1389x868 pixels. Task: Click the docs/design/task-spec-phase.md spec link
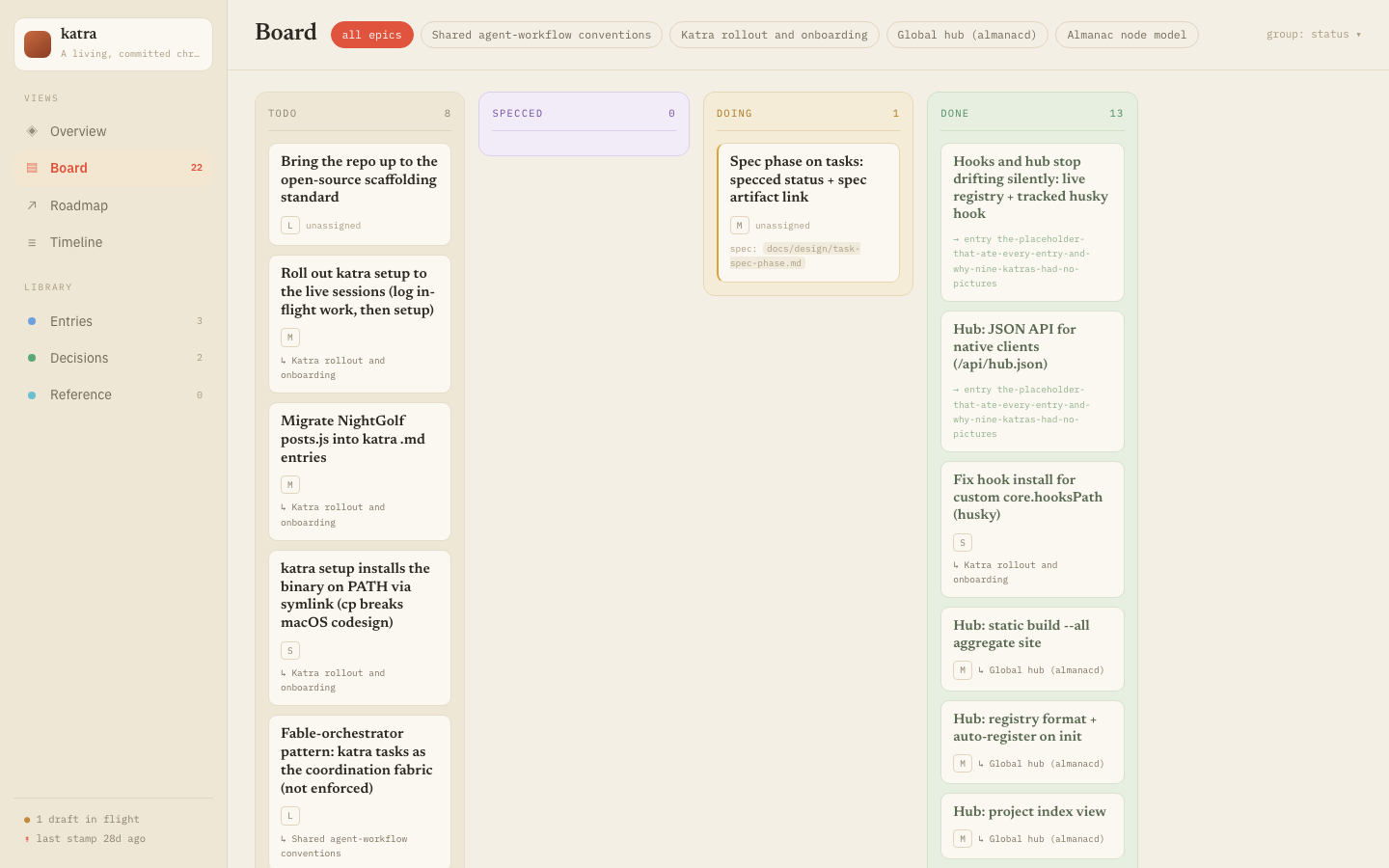point(796,256)
